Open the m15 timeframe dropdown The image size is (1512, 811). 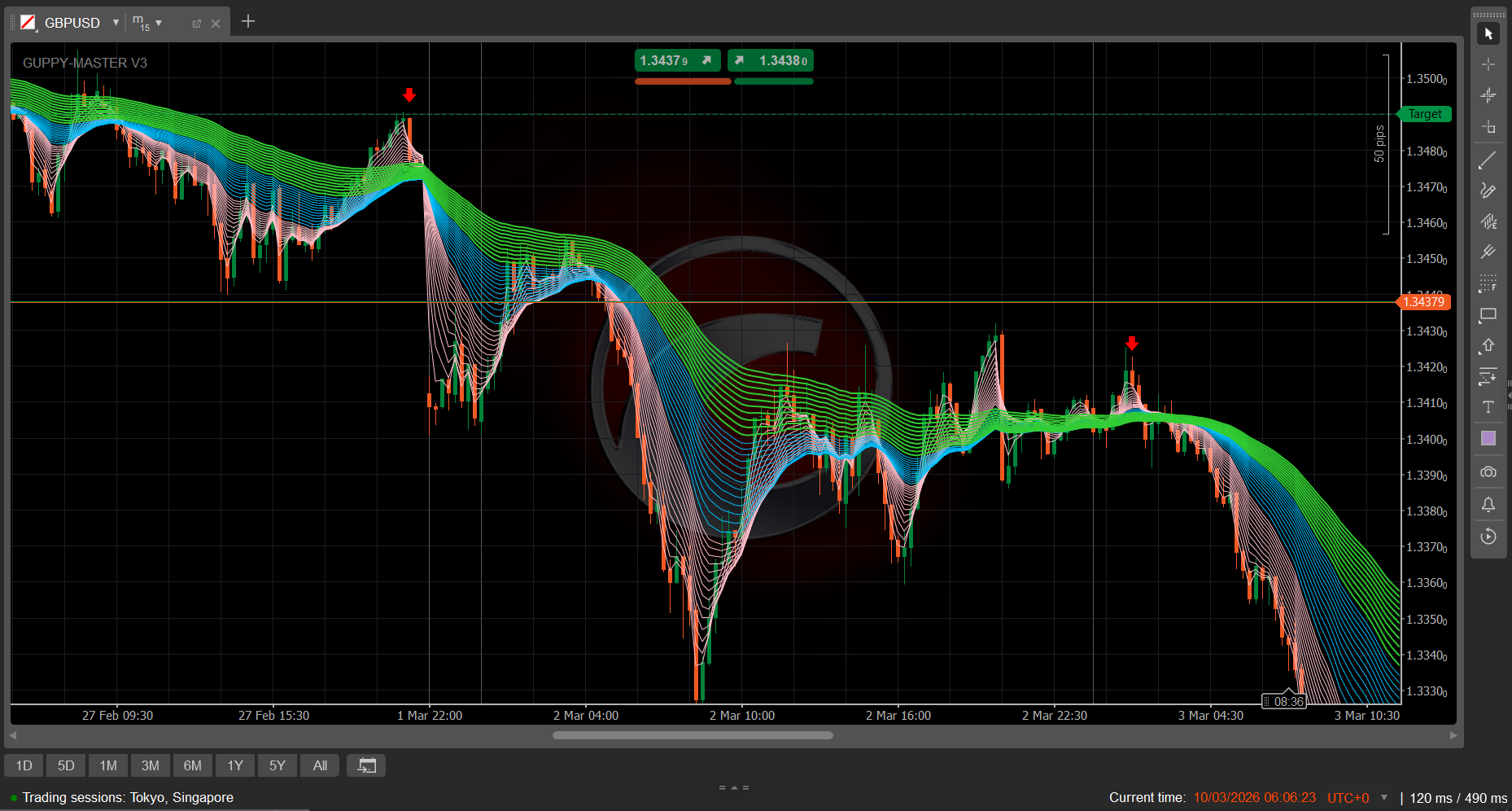(x=158, y=23)
